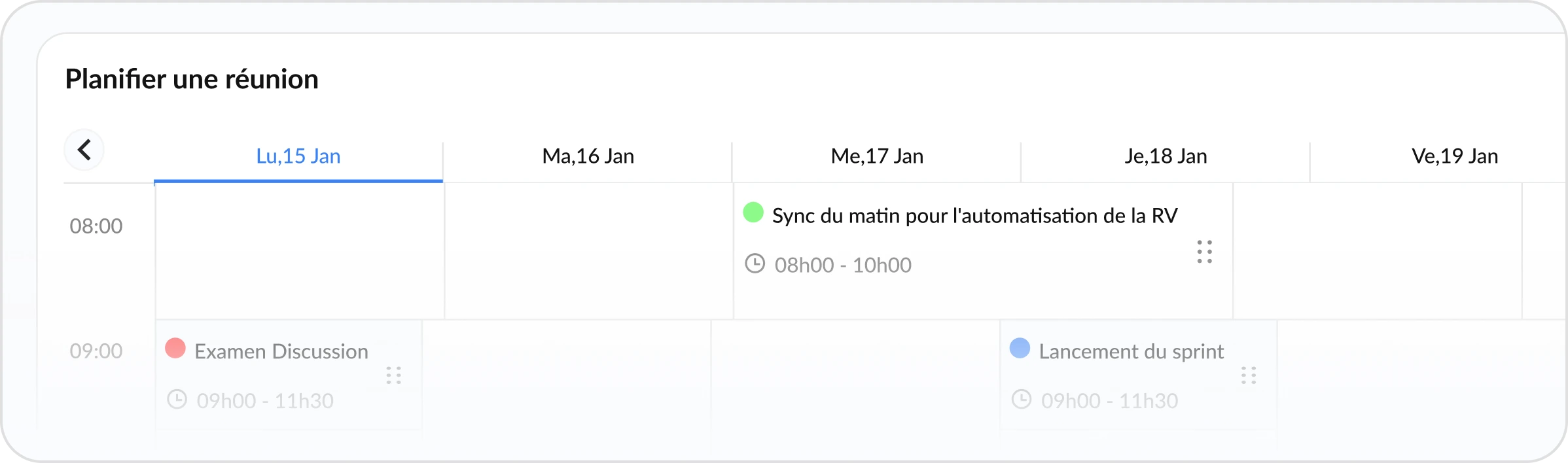The width and height of the screenshot is (1568, 463).
Task: Click clock icon beside 08h00 - 10h00
Action: [x=755, y=264]
